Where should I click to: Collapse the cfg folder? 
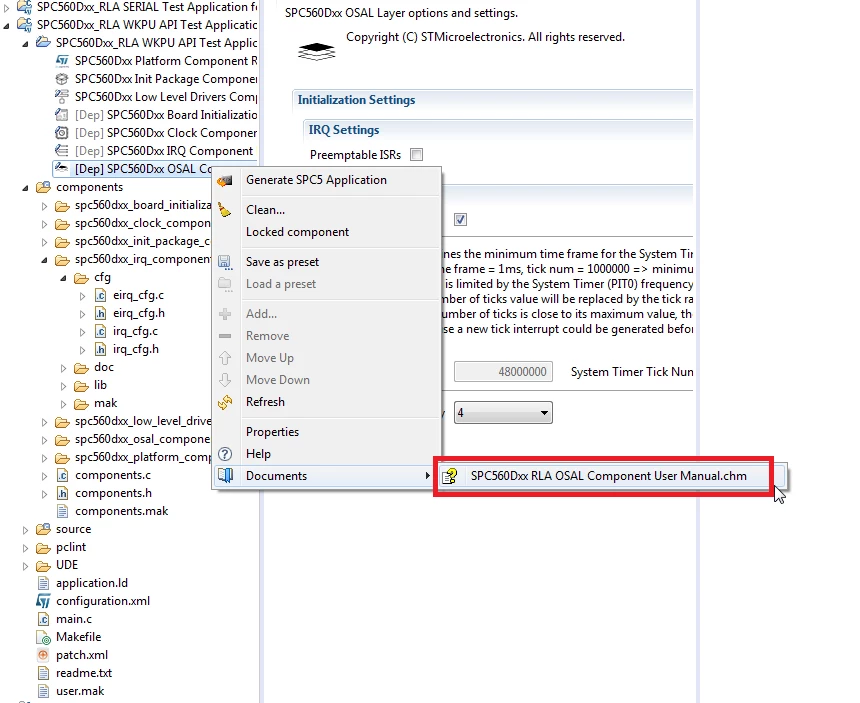click(64, 278)
